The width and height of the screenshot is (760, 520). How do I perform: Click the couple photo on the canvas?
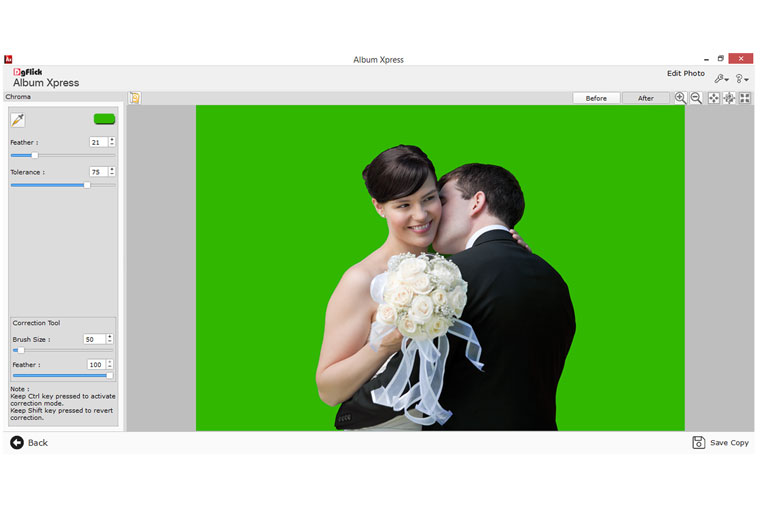(440, 268)
